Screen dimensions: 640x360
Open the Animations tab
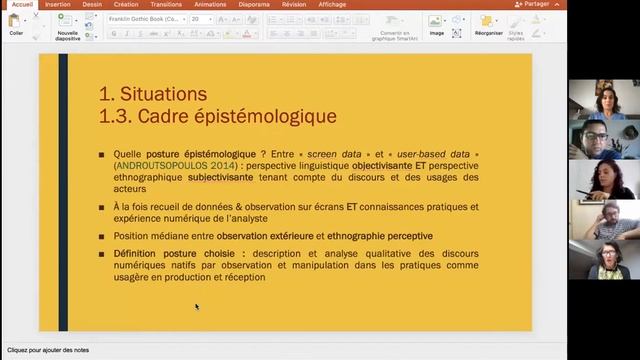210,4
